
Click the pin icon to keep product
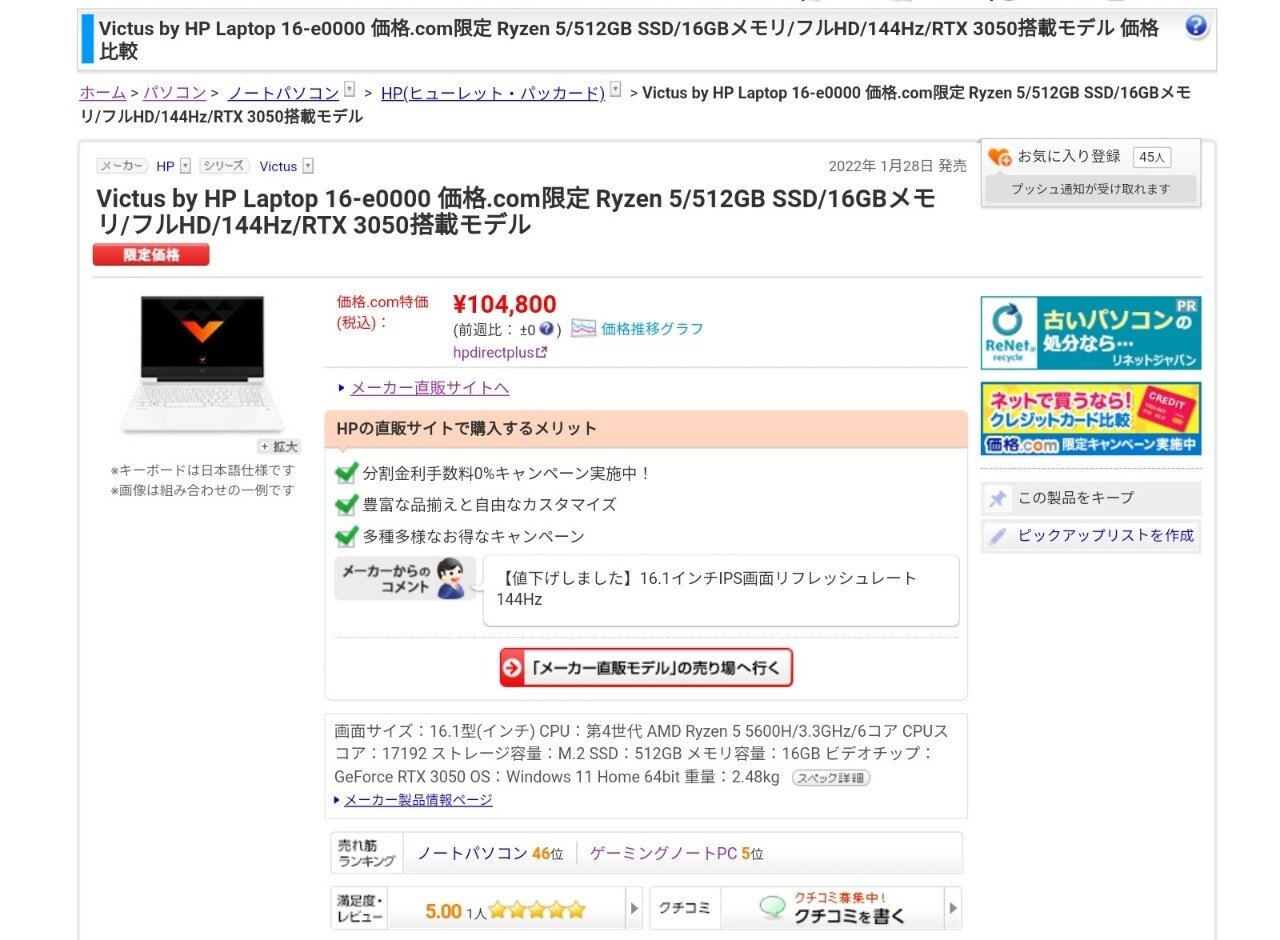point(997,498)
